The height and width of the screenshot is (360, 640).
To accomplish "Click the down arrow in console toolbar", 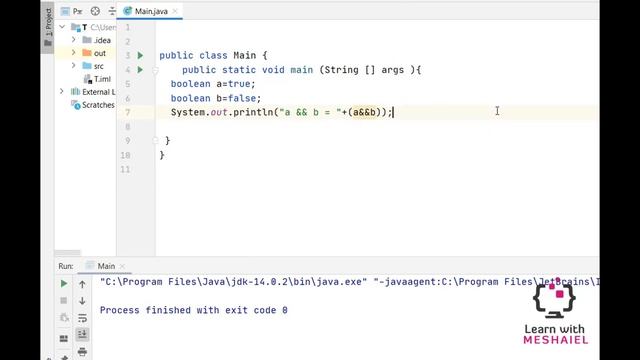I will [82, 301].
